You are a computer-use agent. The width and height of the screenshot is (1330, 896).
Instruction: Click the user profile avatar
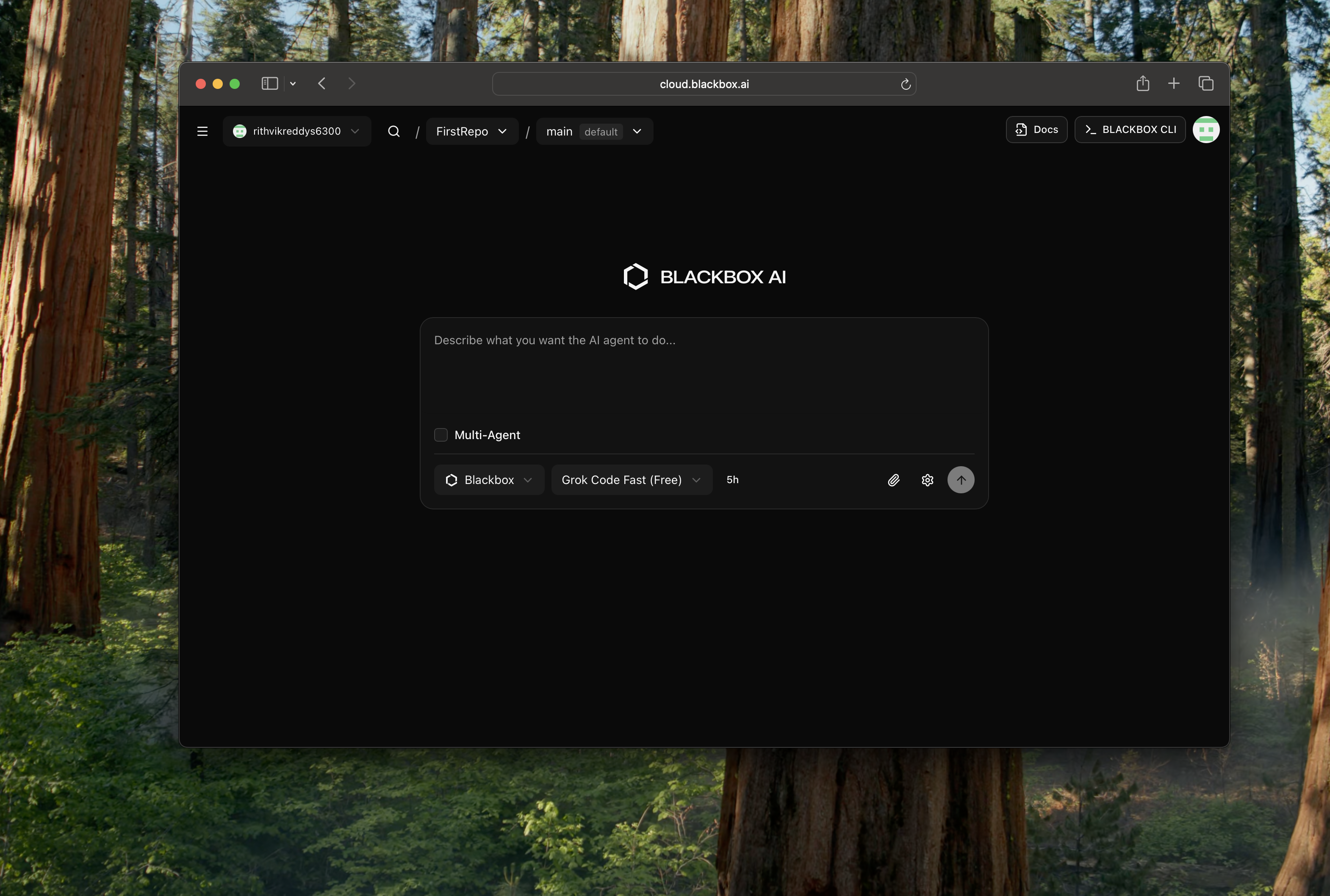tap(1206, 130)
